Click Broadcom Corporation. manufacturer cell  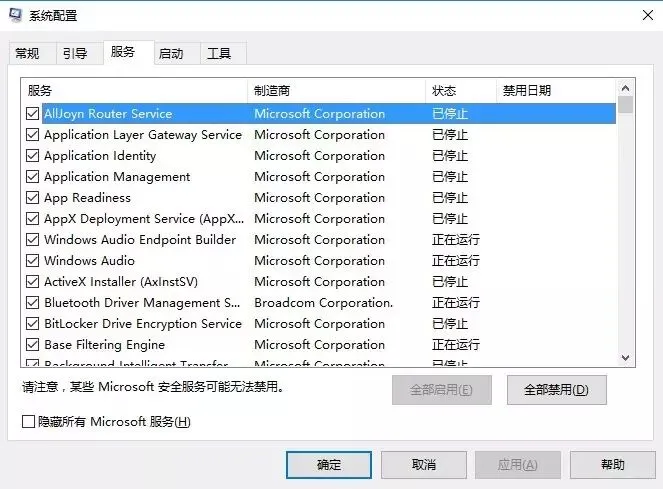pos(323,302)
